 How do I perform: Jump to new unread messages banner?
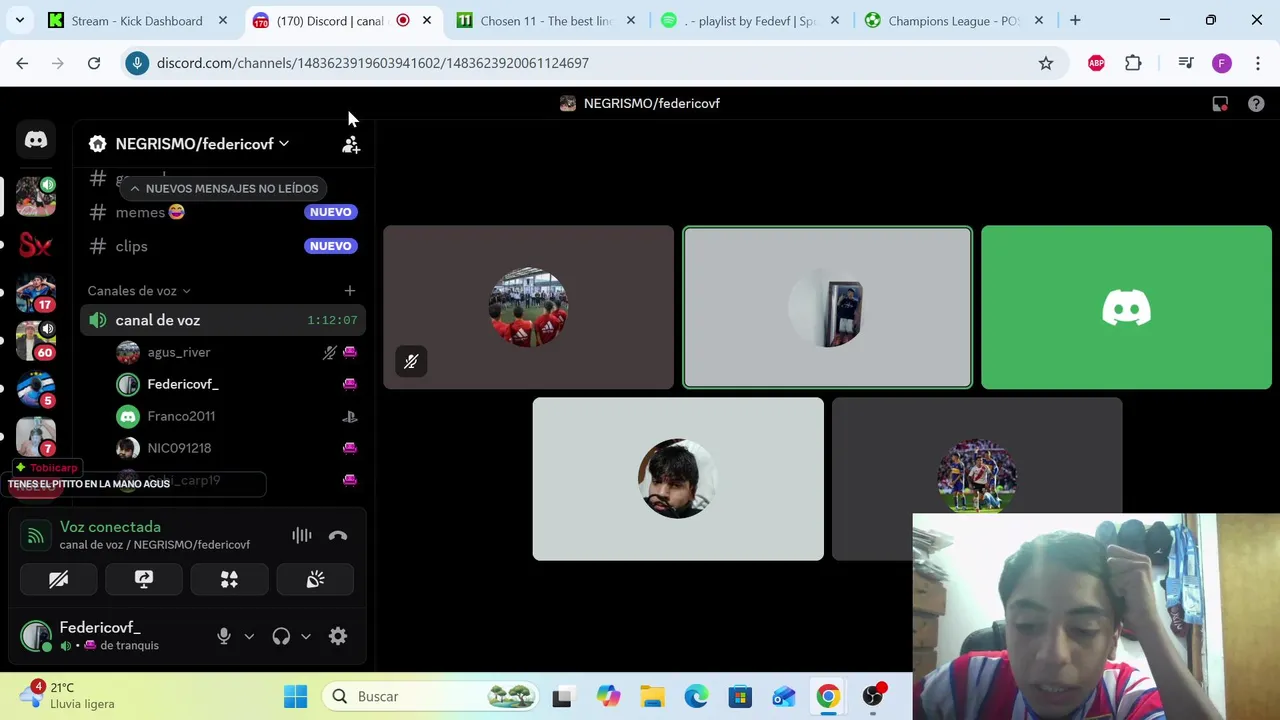point(223,188)
